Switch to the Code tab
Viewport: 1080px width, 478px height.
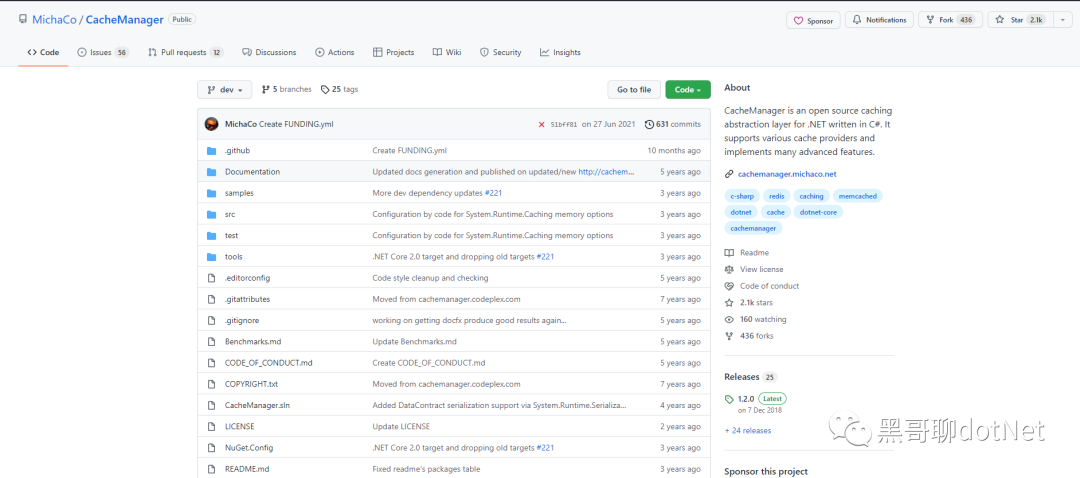(x=43, y=52)
